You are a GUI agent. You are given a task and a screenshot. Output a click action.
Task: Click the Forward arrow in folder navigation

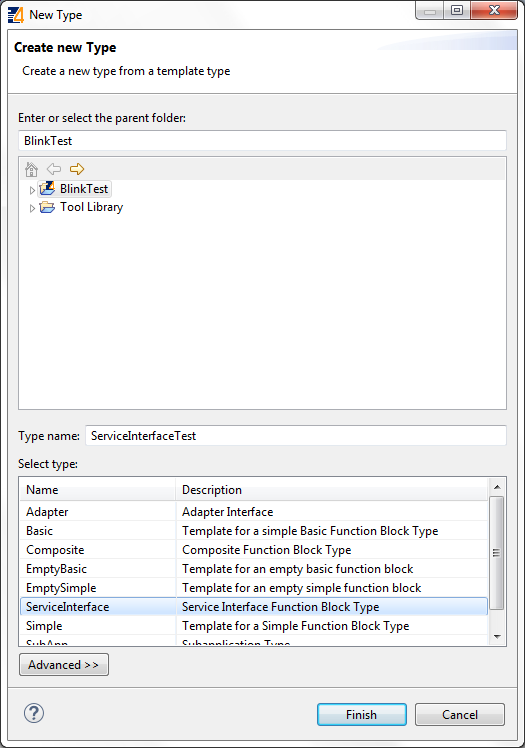pyautogui.click(x=77, y=169)
